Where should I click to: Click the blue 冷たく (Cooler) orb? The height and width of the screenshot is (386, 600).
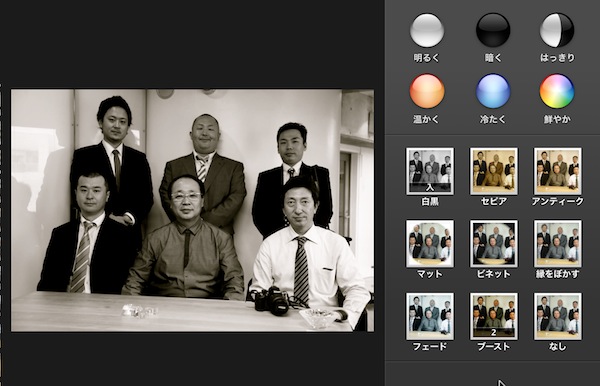(x=493, y=91)
